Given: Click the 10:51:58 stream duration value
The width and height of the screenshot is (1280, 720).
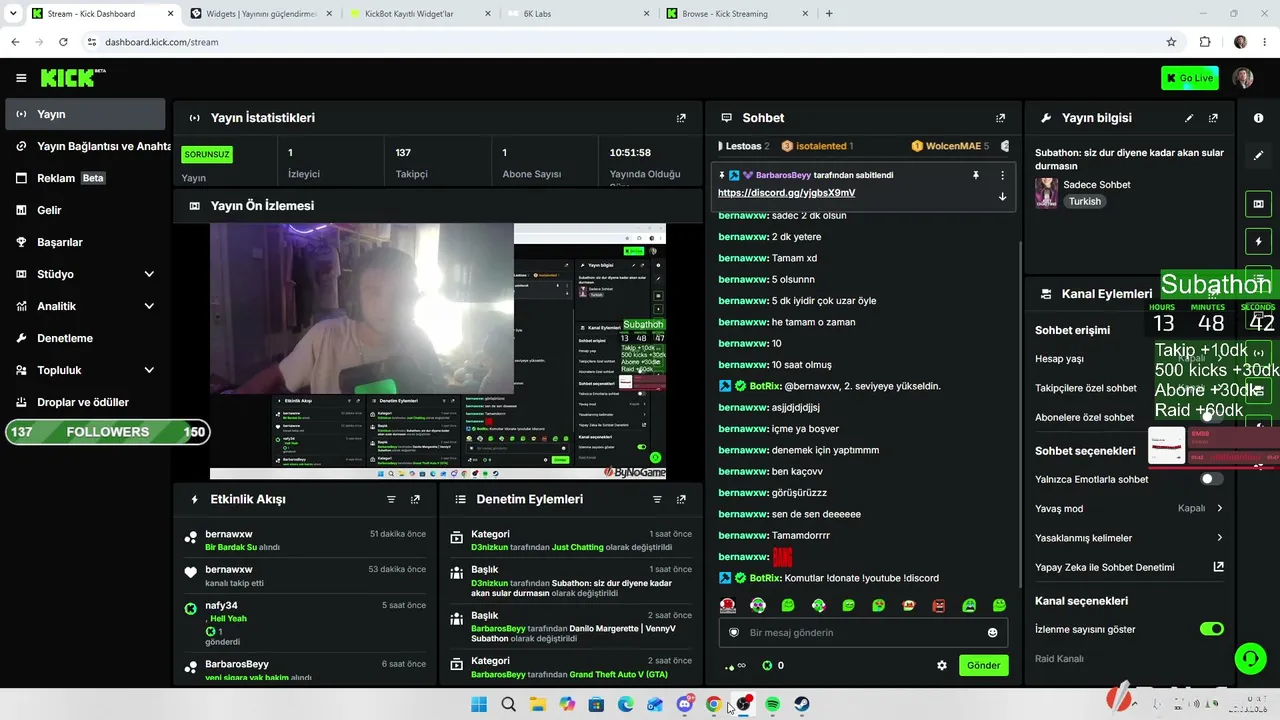Looking at the screenshot, I should [630, 153].
